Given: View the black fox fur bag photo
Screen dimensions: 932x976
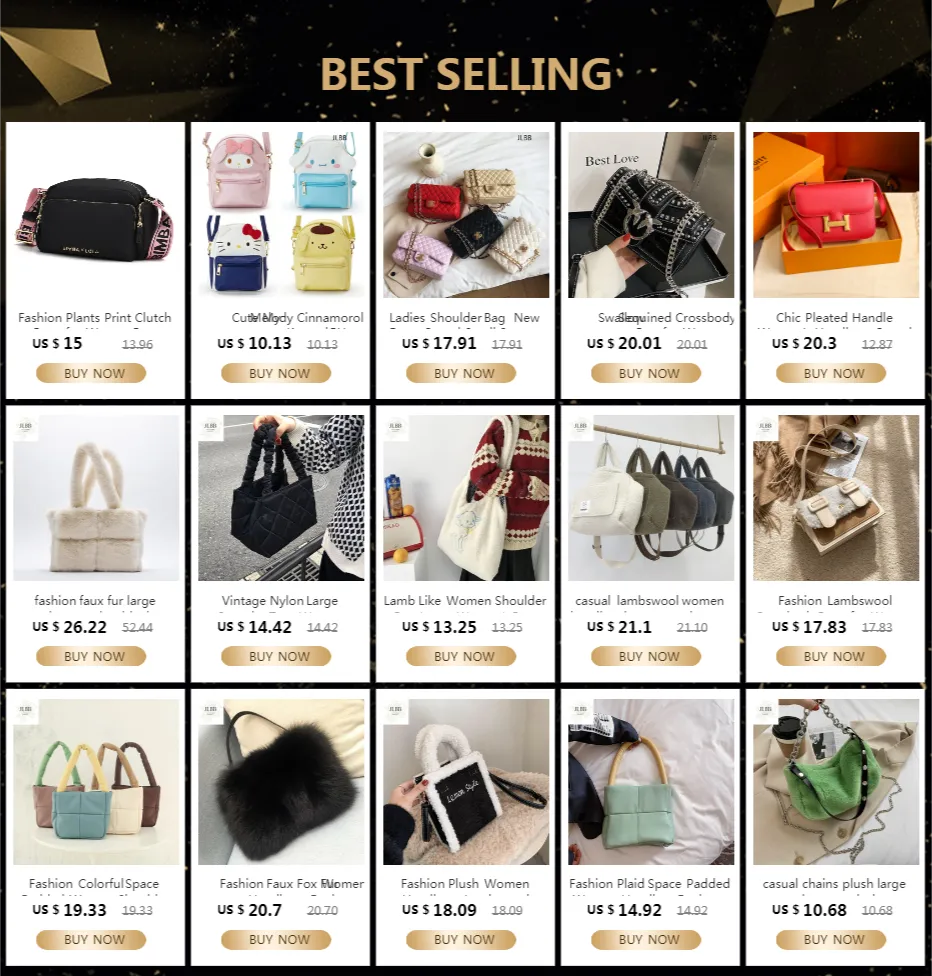Looking at the screenshot, I should pos(281,782).
